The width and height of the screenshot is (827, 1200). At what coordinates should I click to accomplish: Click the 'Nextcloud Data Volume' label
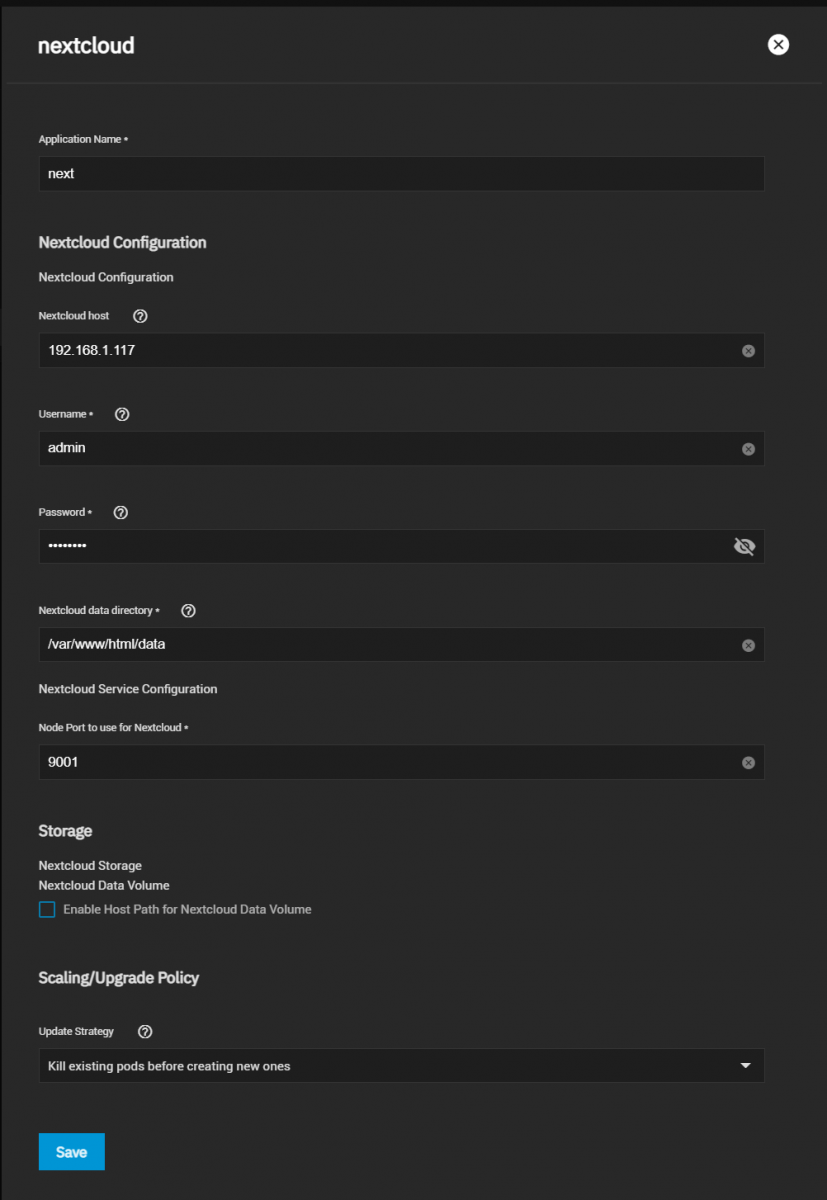click(104, 885)
